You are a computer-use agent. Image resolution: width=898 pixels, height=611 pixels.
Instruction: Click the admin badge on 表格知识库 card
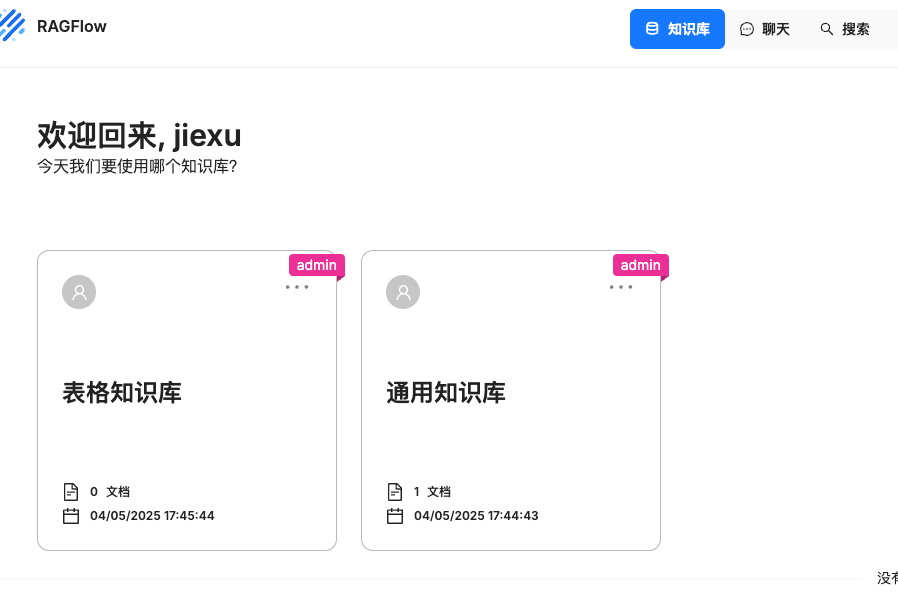coord(316,265)
